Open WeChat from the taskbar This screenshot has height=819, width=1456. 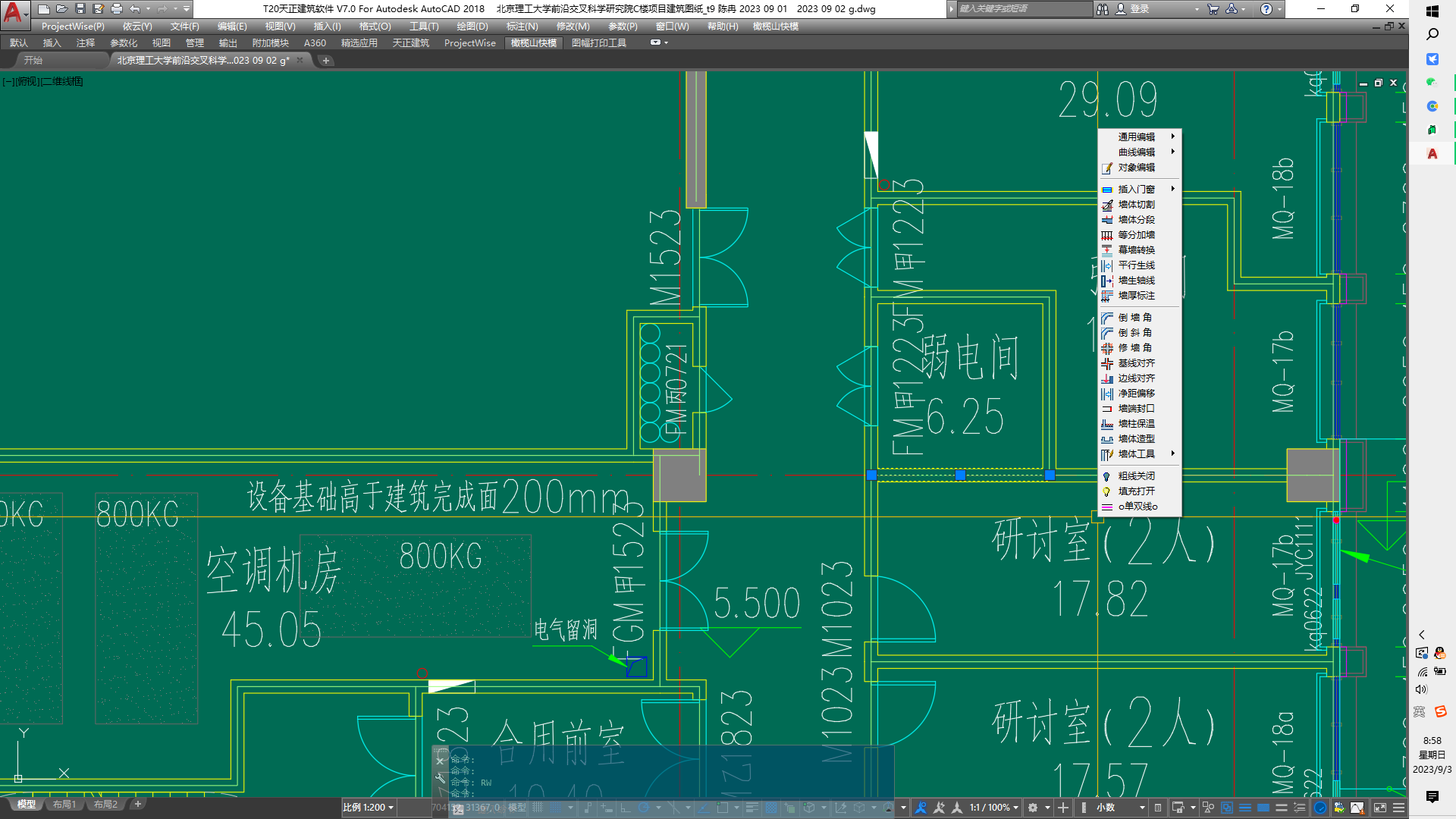pyautogui.click(x=1432, y=82)
